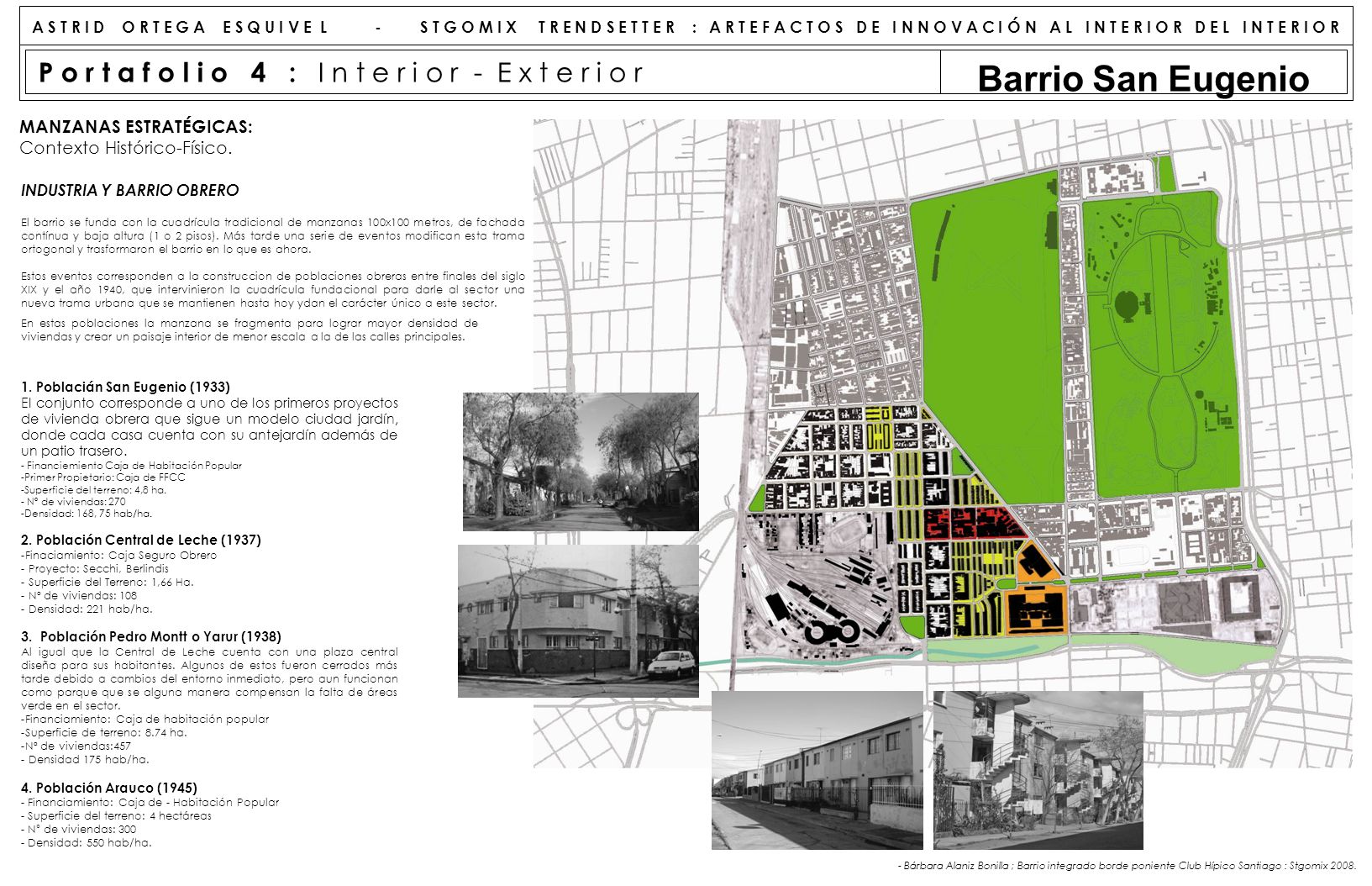Viewport: 1372px width, 886px height.
Task: Select the line Financiamiento: Caja Seguro Obrero
Action: click(118, 555)
